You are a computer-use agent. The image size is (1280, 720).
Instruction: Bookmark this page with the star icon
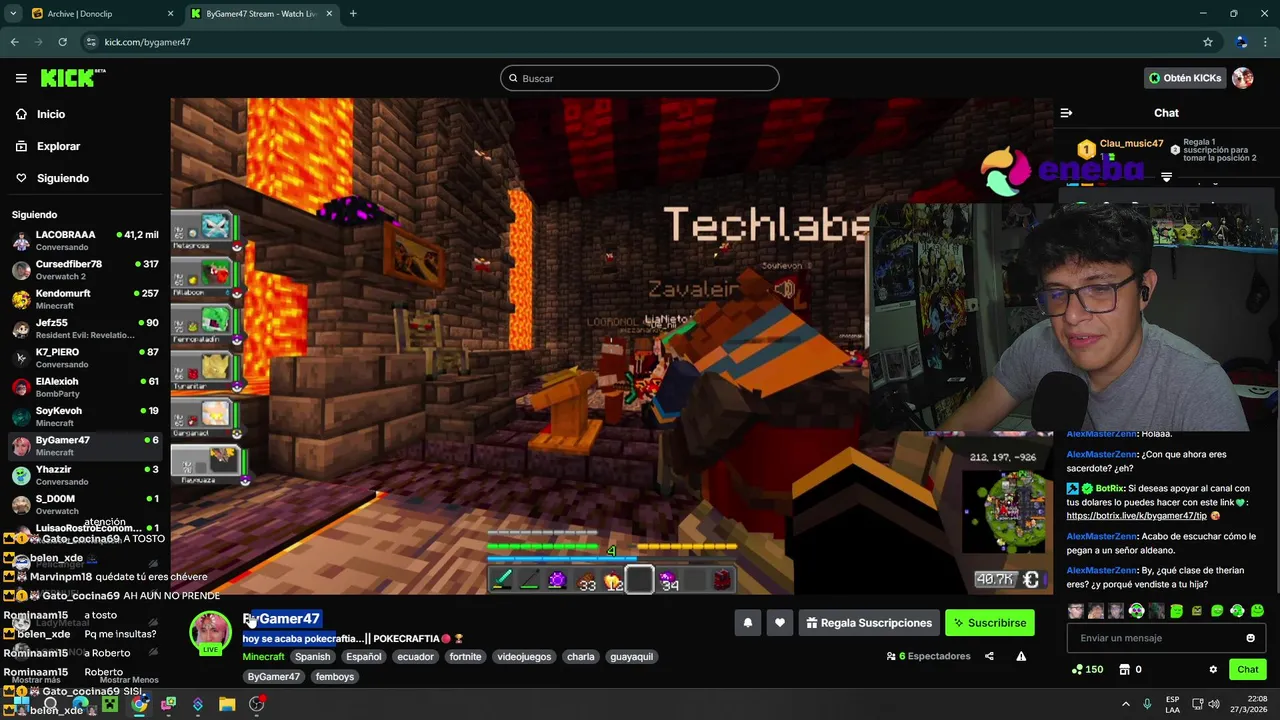coord(1208,42)
